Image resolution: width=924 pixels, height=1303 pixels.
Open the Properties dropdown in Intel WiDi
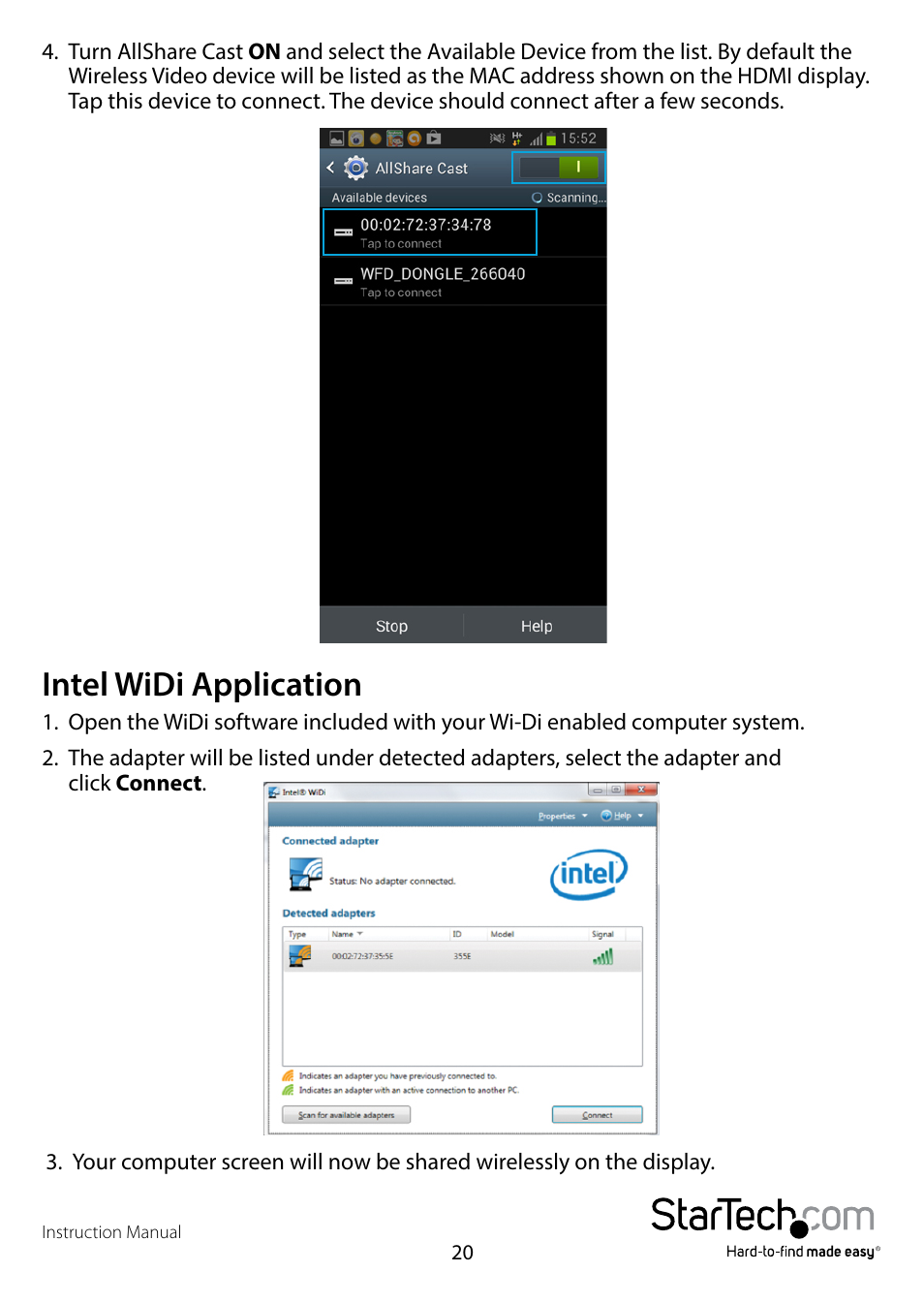(563, 816)
